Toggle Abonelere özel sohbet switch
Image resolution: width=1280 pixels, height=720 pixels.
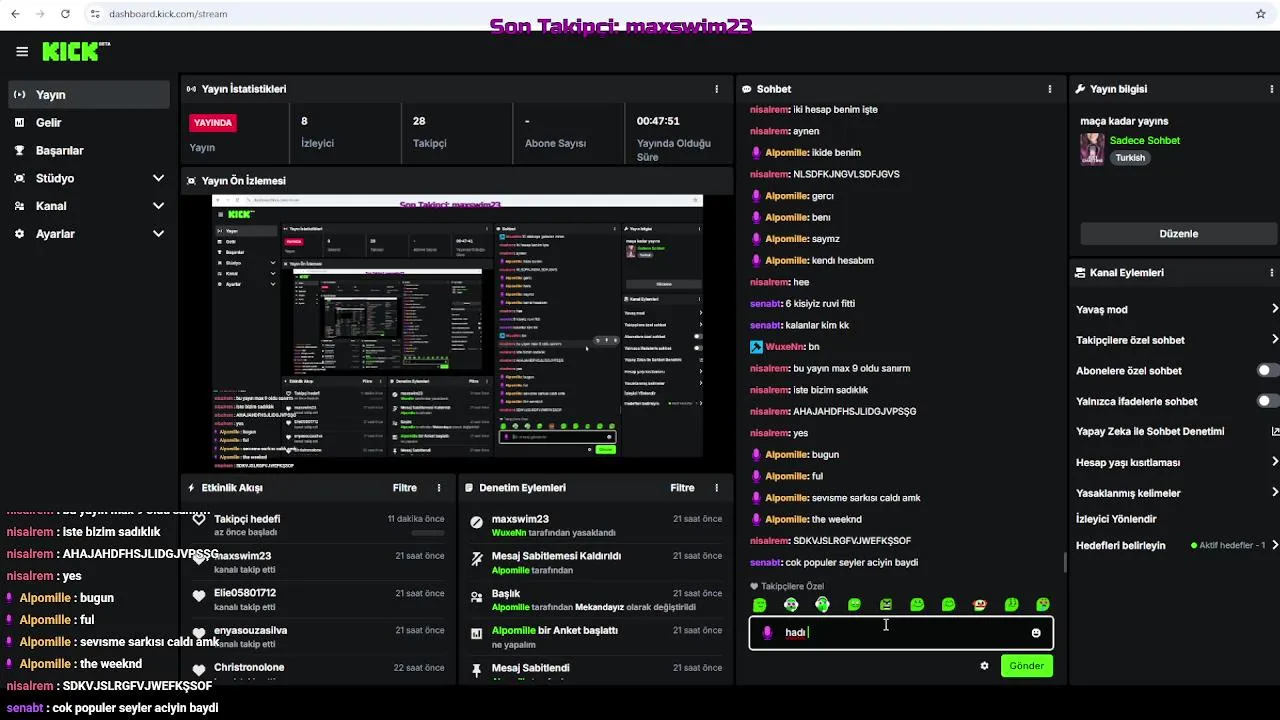(x=1267, y=370)
